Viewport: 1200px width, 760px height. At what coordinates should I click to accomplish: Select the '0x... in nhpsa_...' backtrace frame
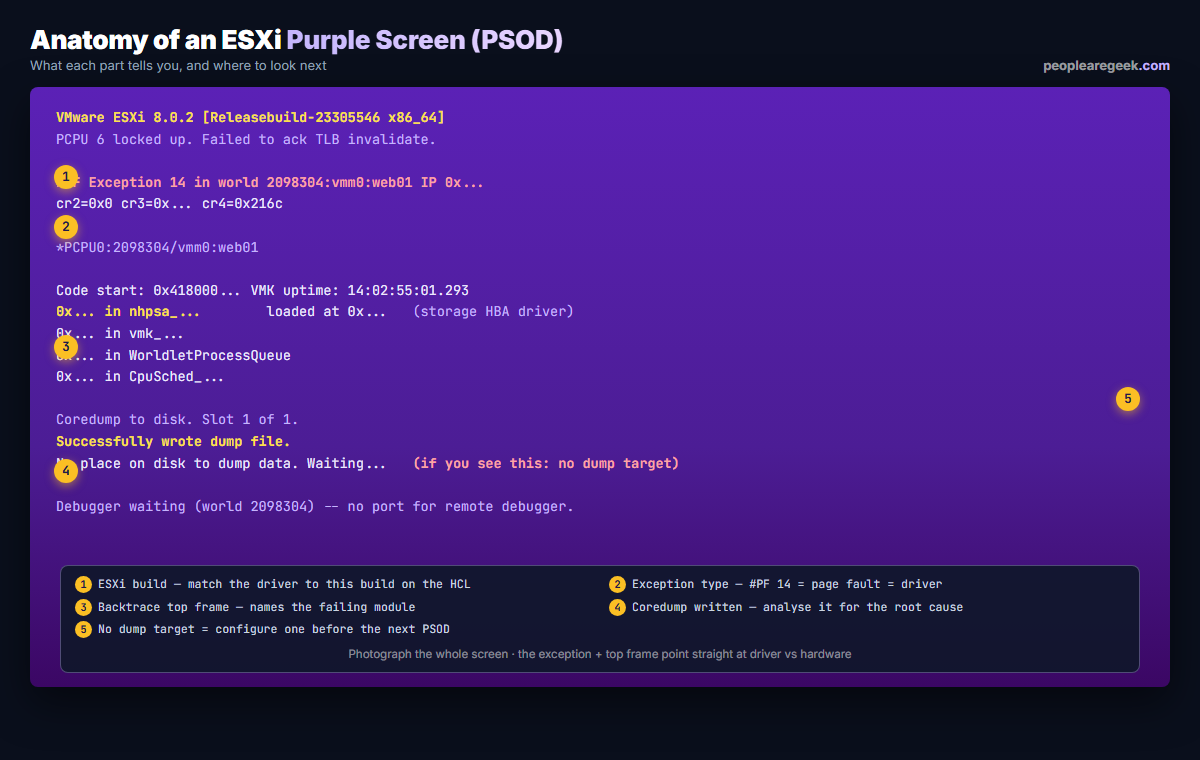(x=128, y=312)
